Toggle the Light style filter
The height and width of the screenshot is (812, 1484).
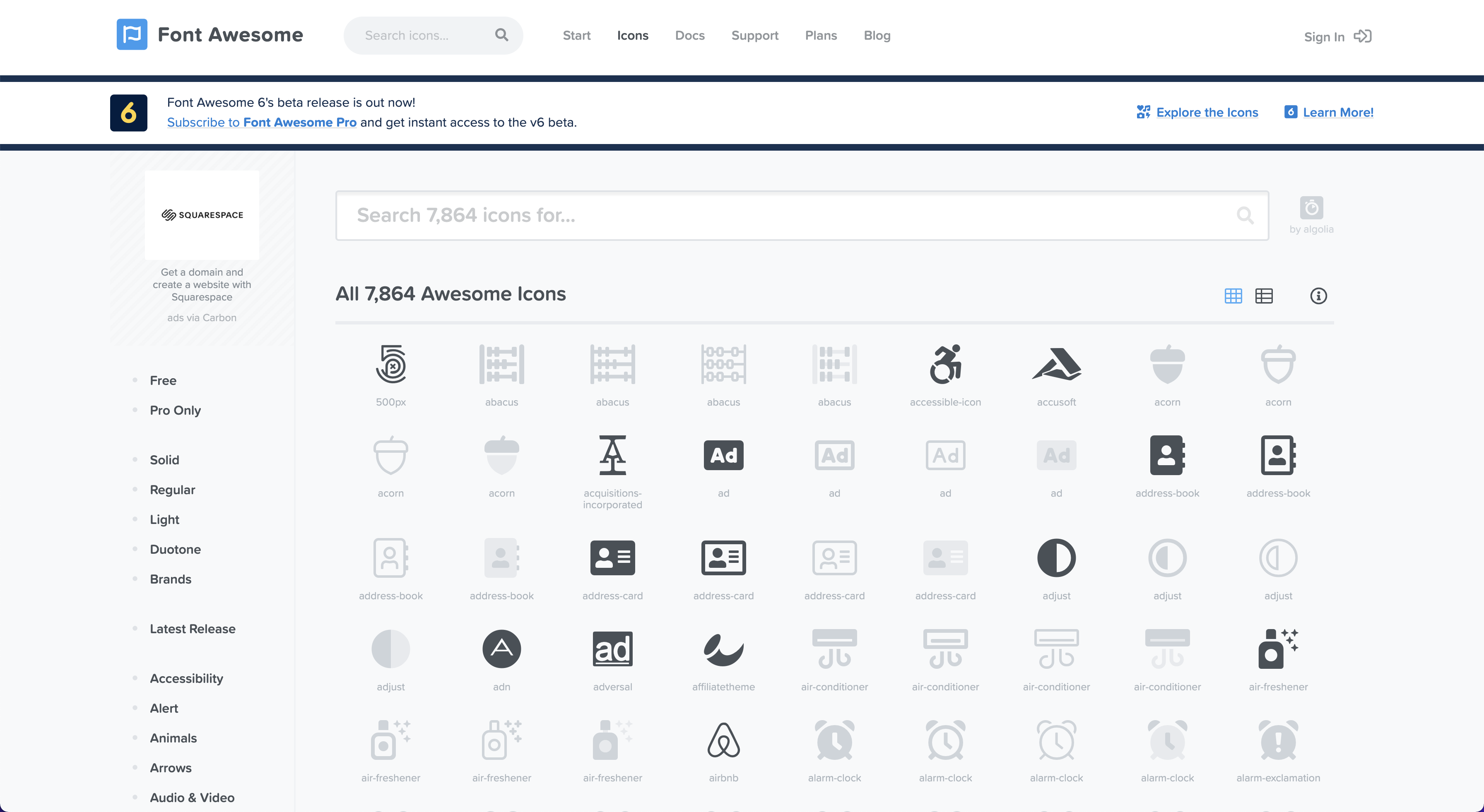click(x=164, y=520)
